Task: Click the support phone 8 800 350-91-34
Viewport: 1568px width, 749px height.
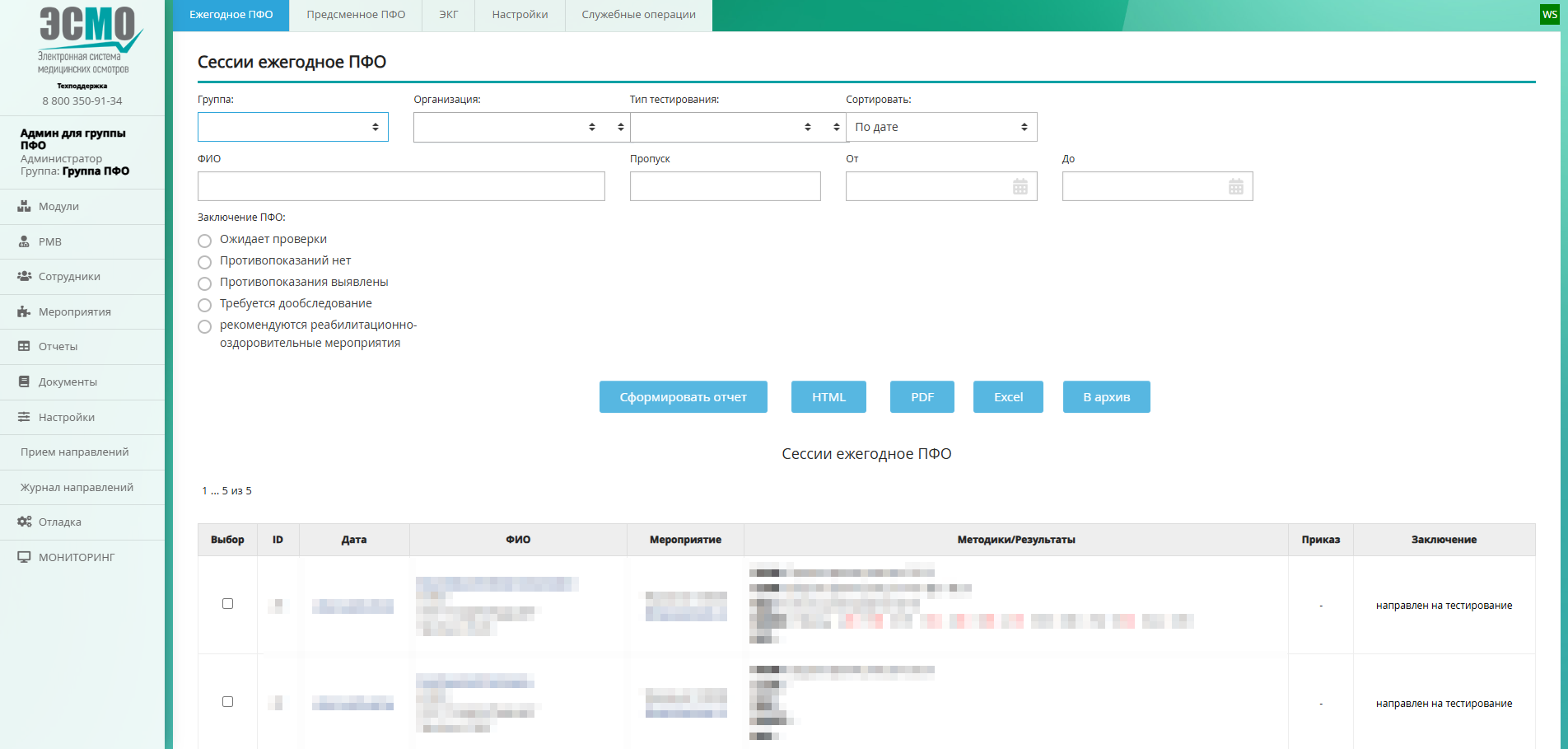Action: tap(82, 101)
